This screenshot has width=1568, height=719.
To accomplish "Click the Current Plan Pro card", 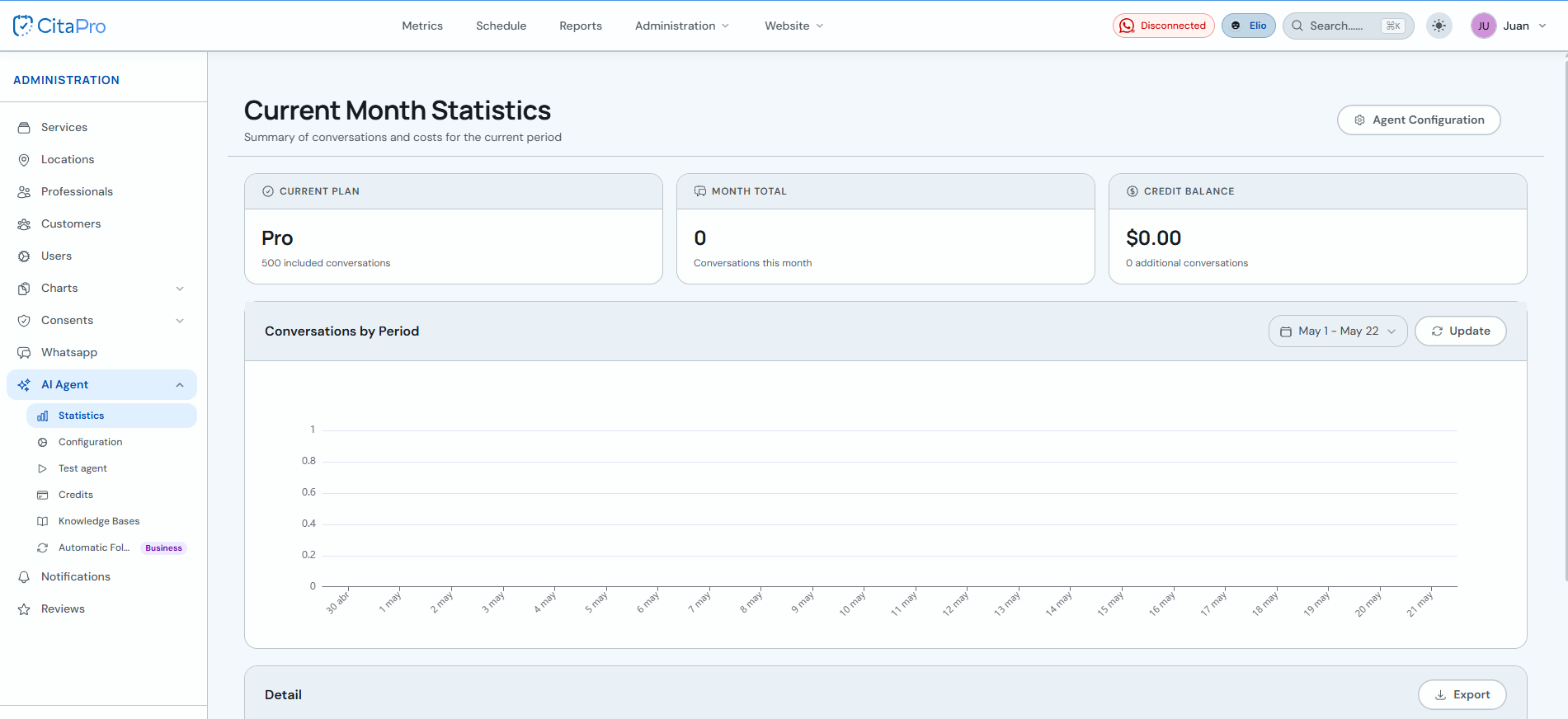I will point(454,229).
